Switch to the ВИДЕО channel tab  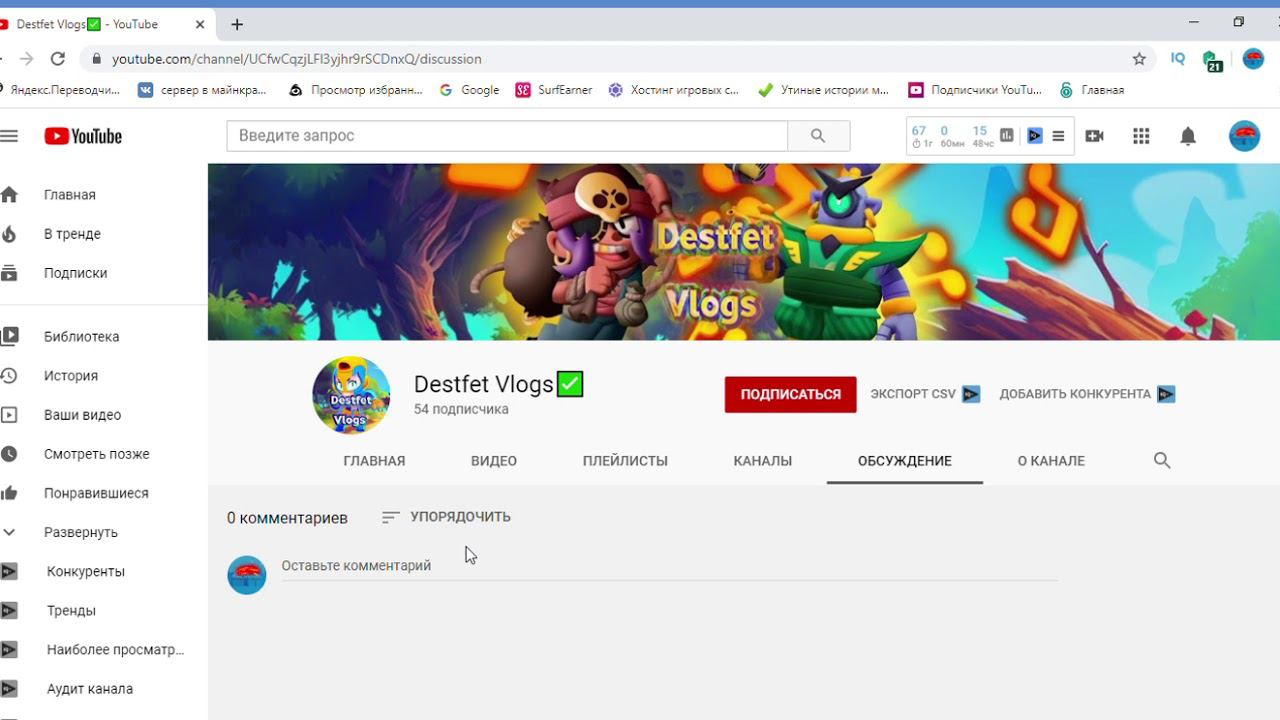pos(494,461)
